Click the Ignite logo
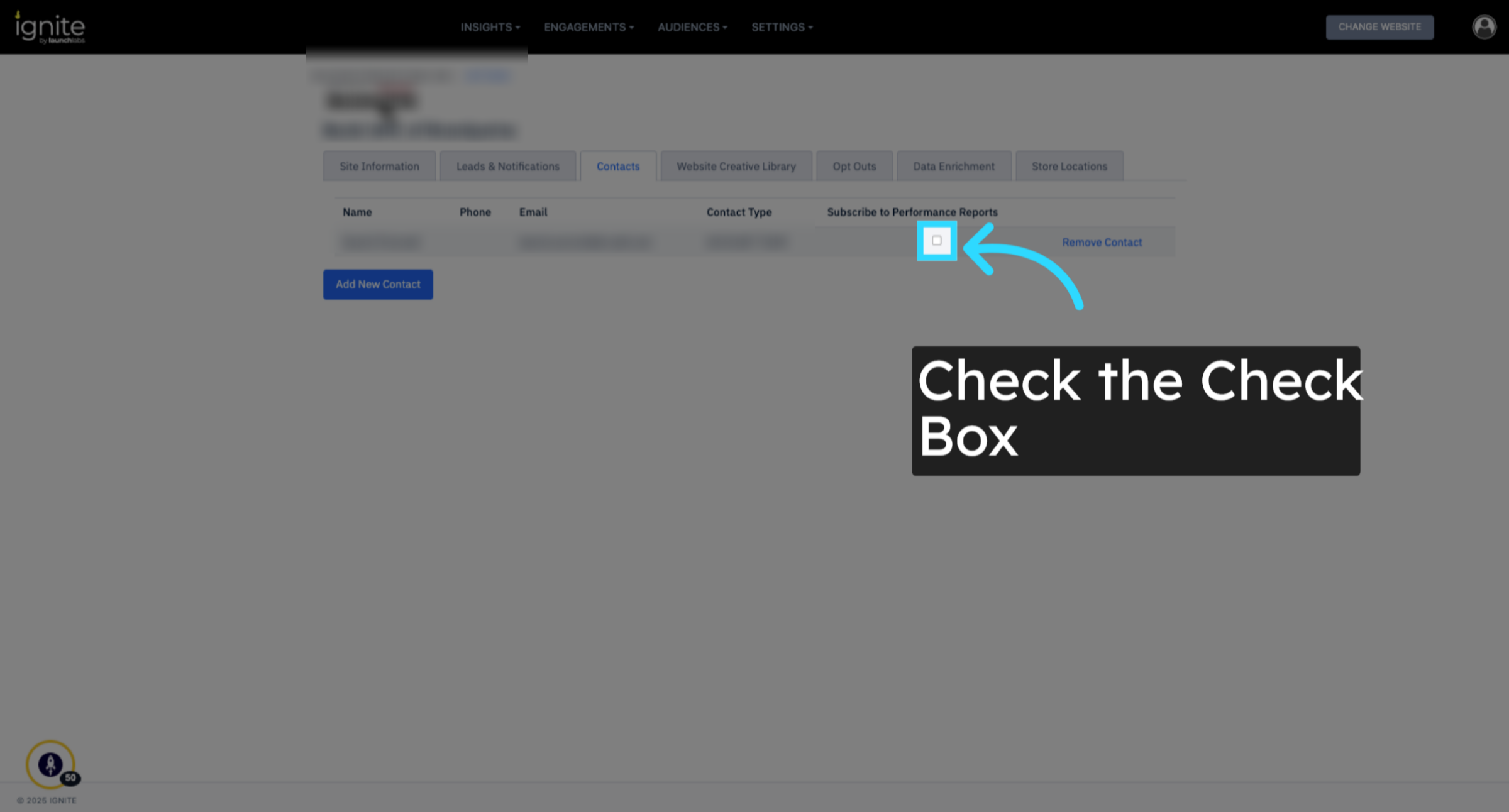 [x=50, y=28]
